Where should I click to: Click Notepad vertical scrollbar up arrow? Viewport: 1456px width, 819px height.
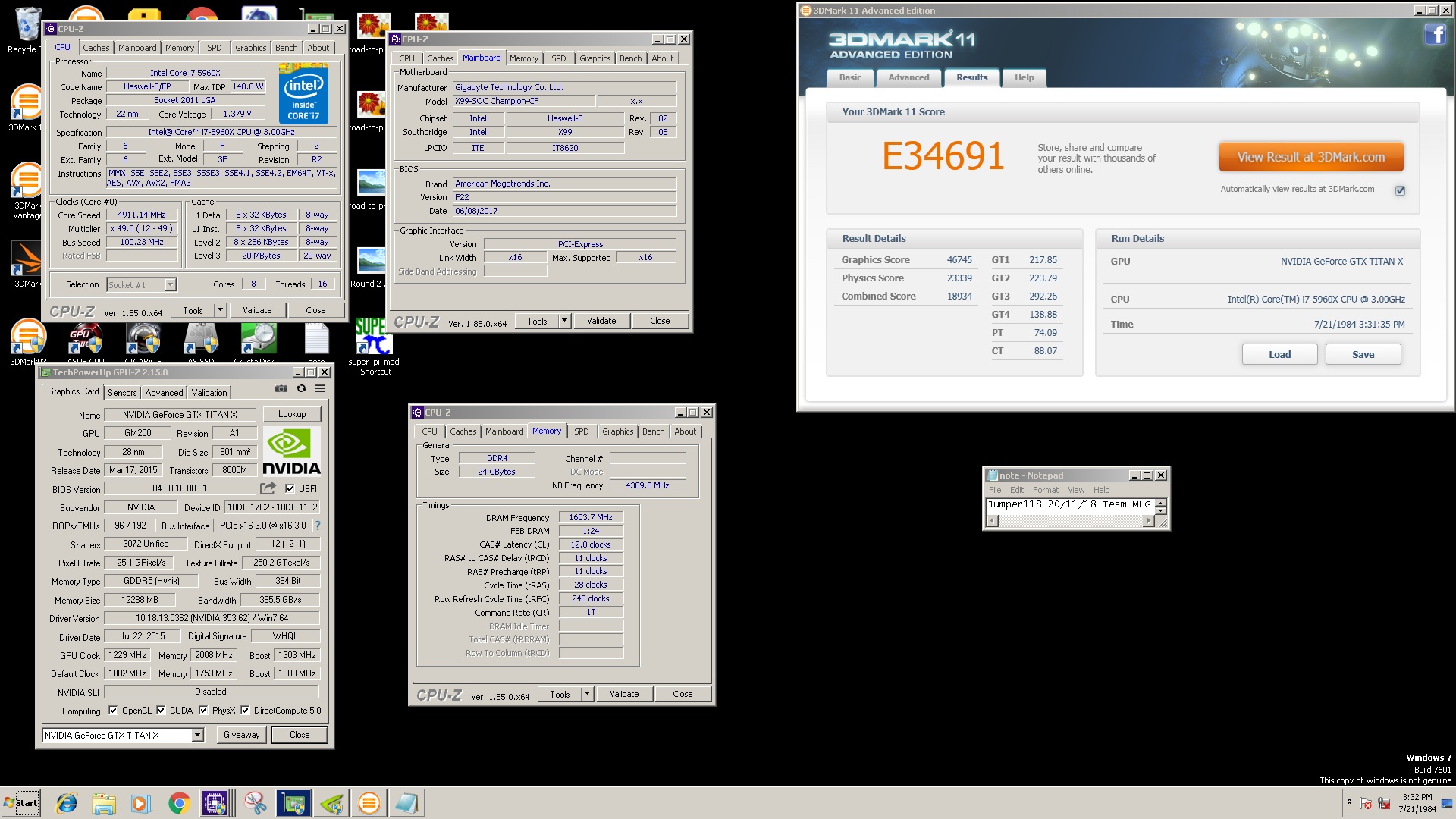1160,503
